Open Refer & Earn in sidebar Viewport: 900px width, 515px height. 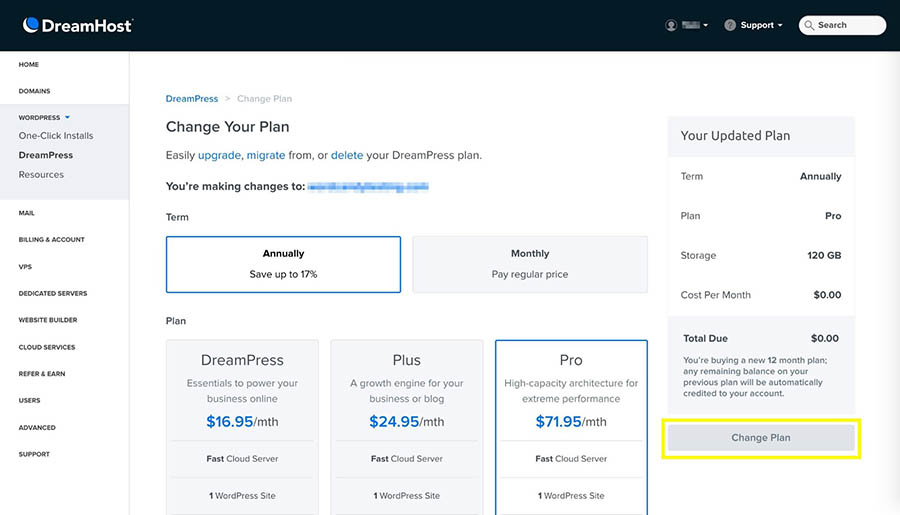[x=42, y=374]
